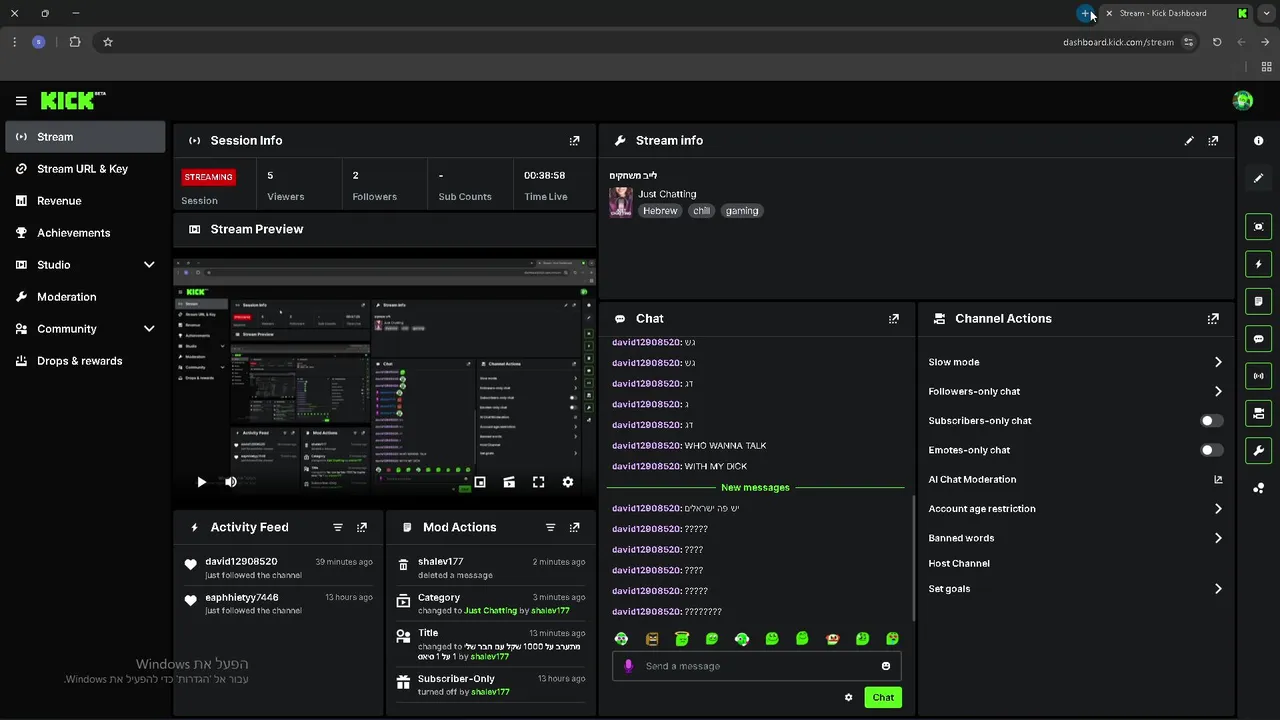Toggle the mod actions widget in right sidebar
The height and width of the screenshot is (720, 1280).
pos(1259,301)
